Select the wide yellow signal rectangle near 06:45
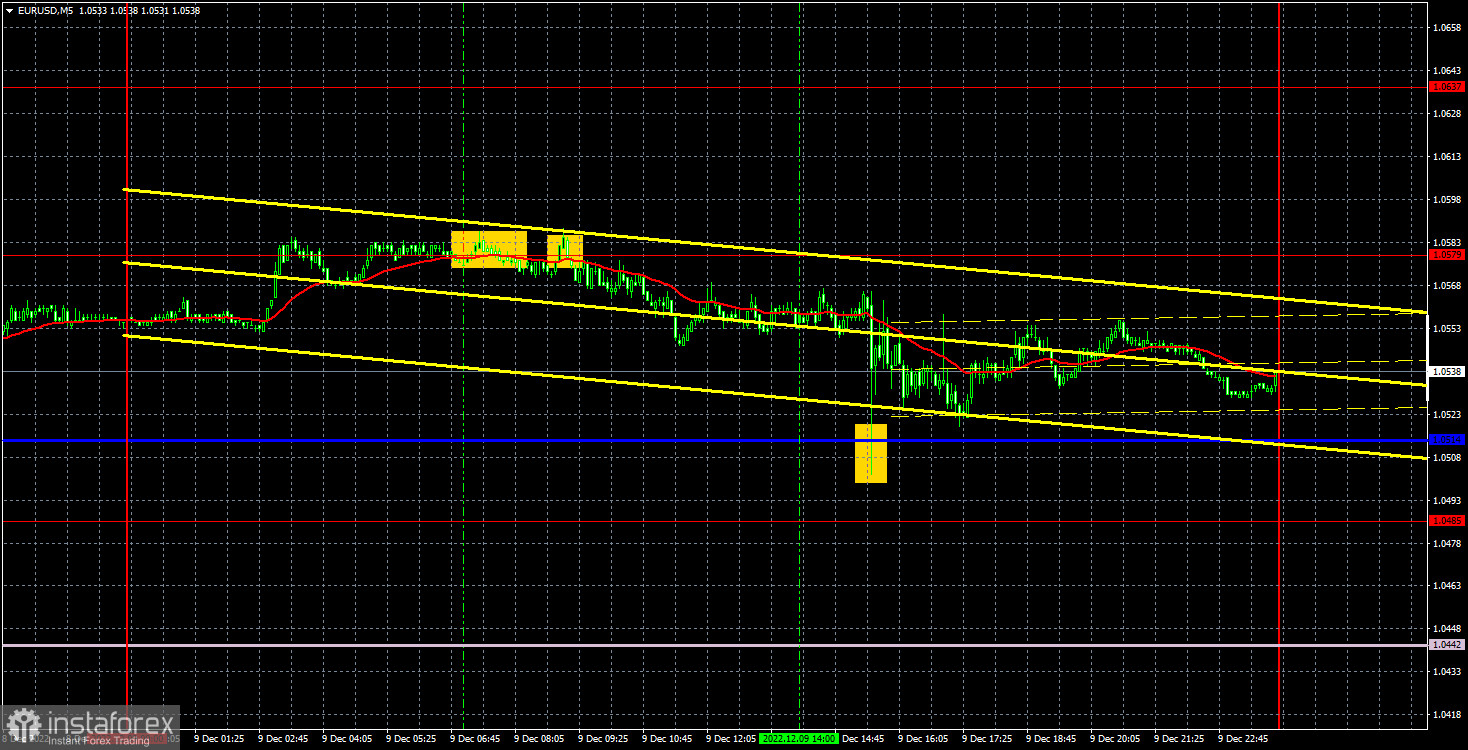 489,249
